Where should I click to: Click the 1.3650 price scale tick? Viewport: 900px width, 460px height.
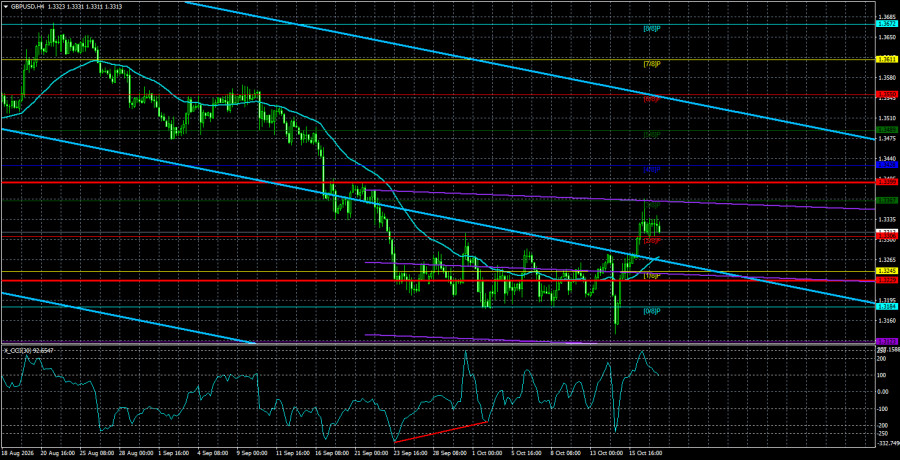pos(887,37)
